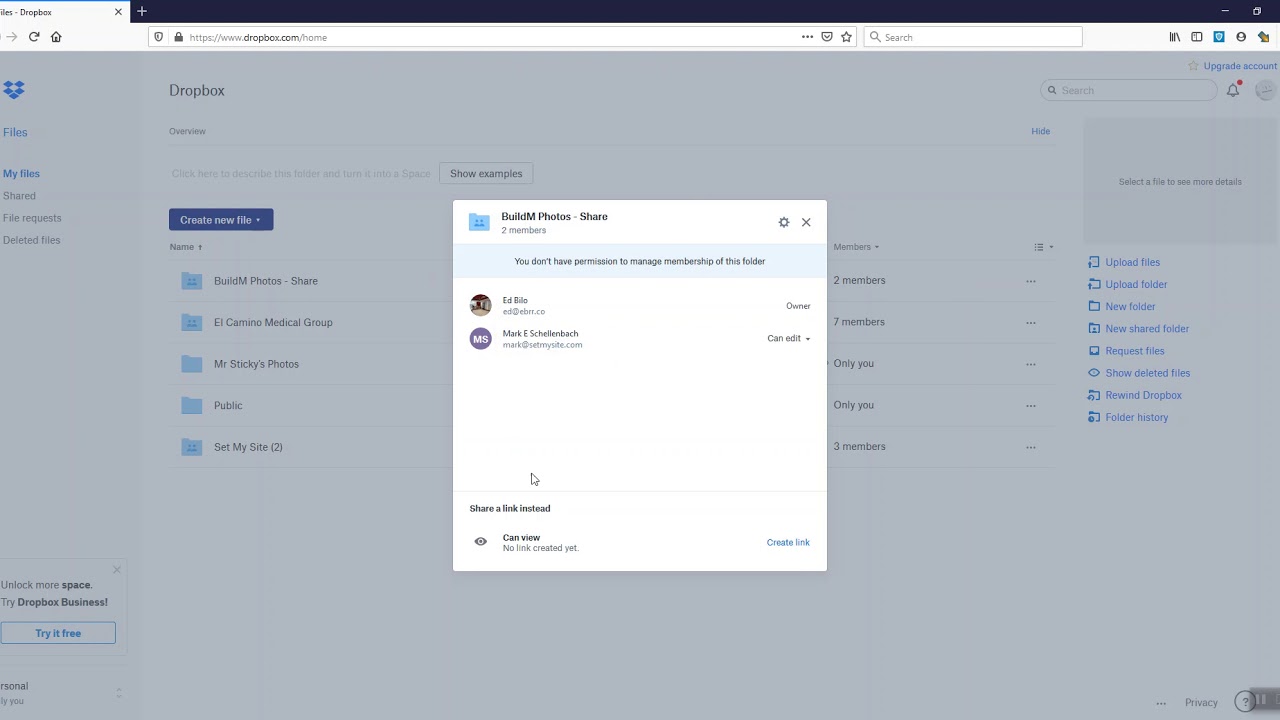
Task: Click the Firefox address bar URL
Action: click(258, 37)
